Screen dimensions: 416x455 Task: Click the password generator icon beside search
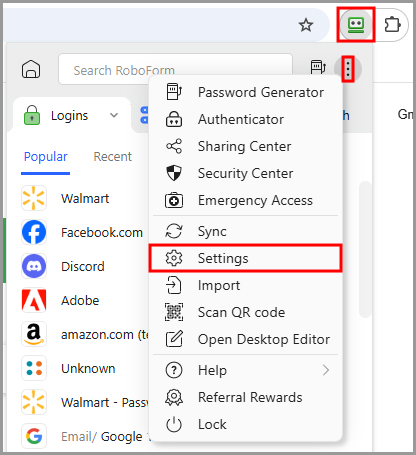click(317, 67)
